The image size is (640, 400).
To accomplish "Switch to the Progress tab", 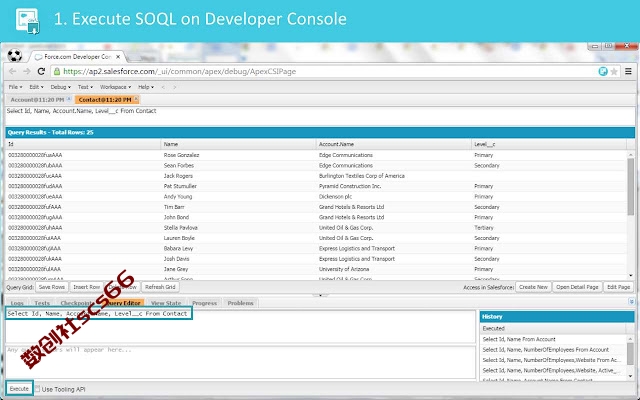I will (x=204, y=303).
